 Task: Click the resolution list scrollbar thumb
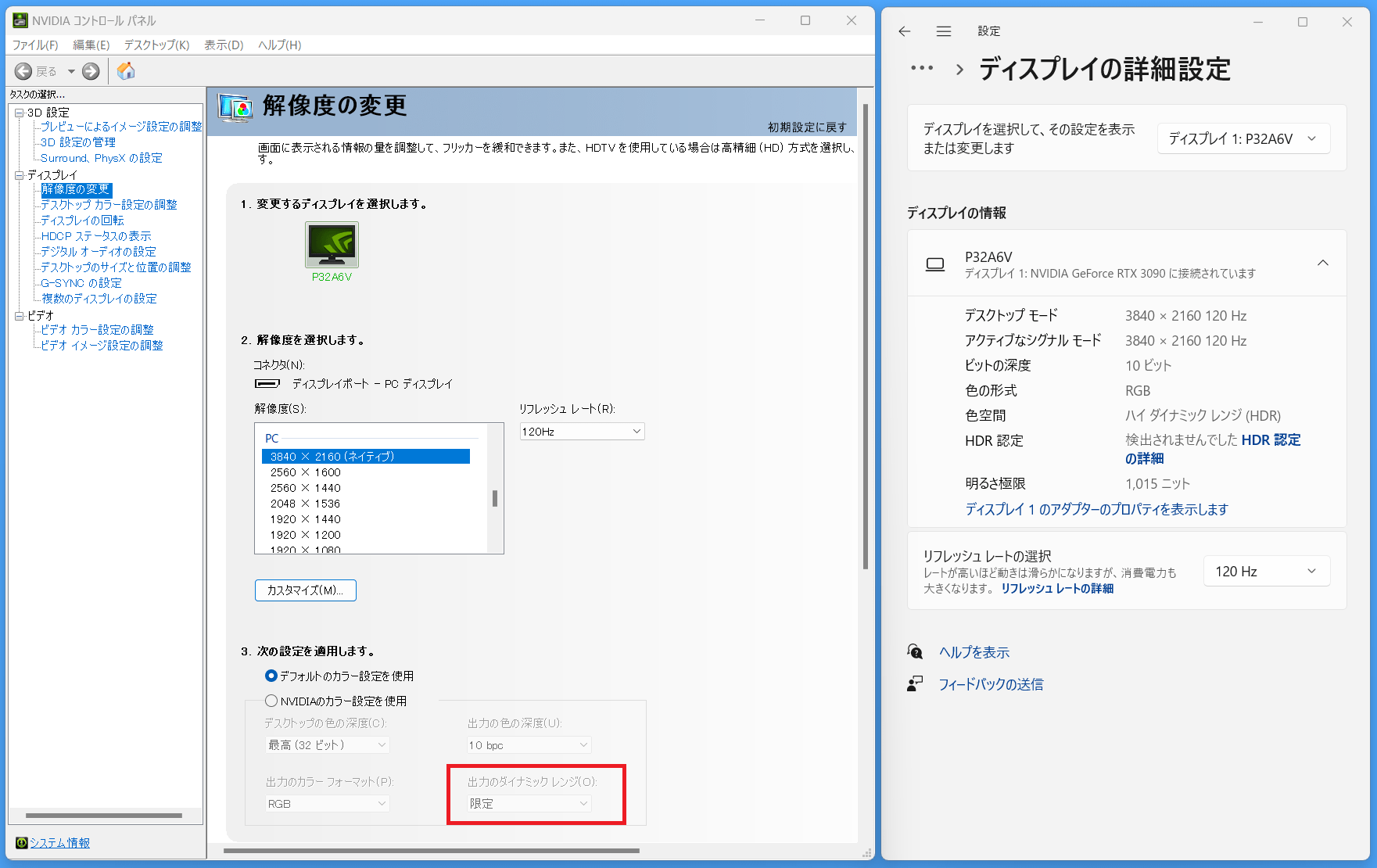495,498
